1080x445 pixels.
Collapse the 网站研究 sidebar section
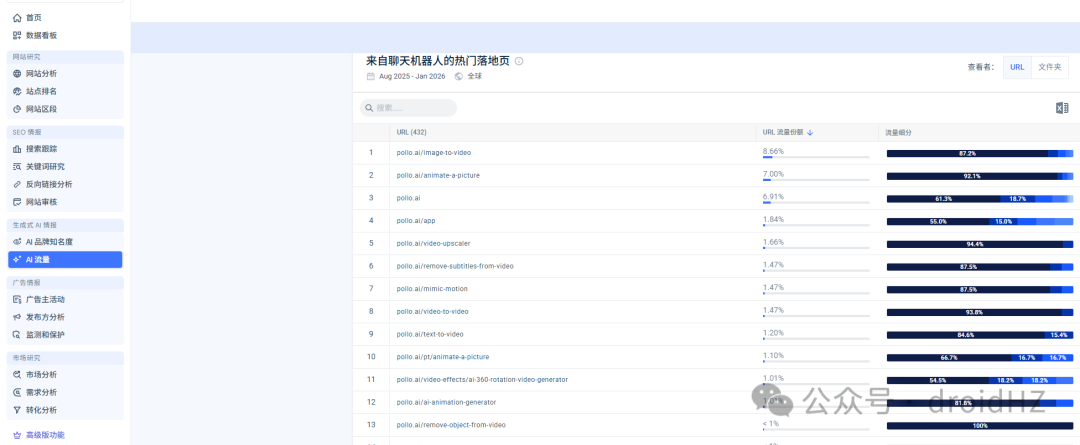pos(66,57)
